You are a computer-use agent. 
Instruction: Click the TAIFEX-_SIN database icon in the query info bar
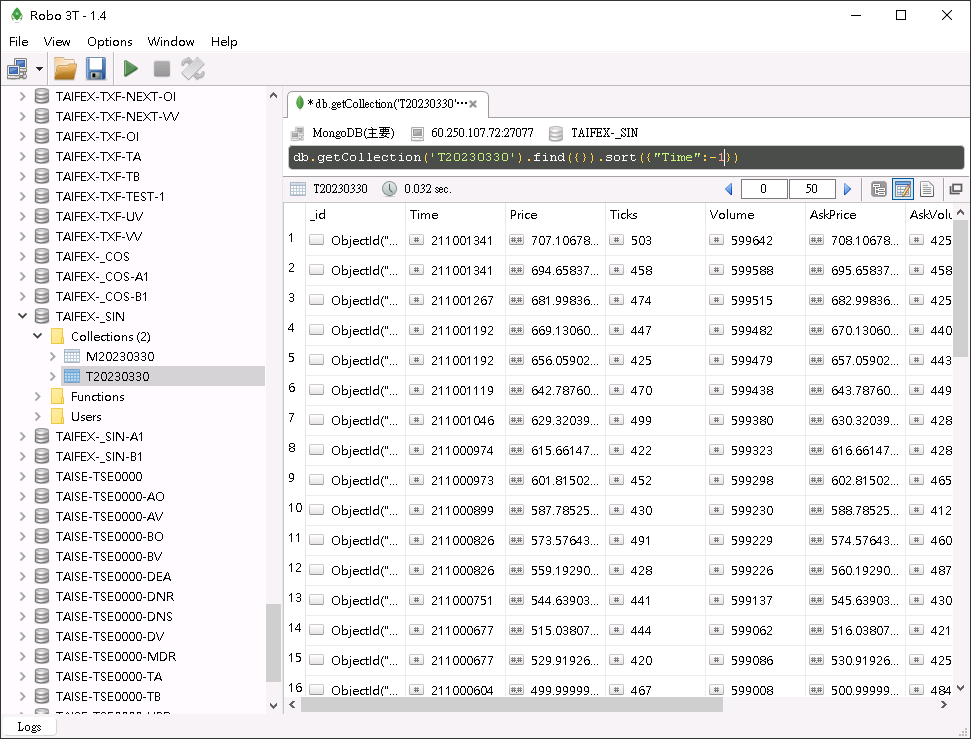pyautogui.click(x=556, y=133)
